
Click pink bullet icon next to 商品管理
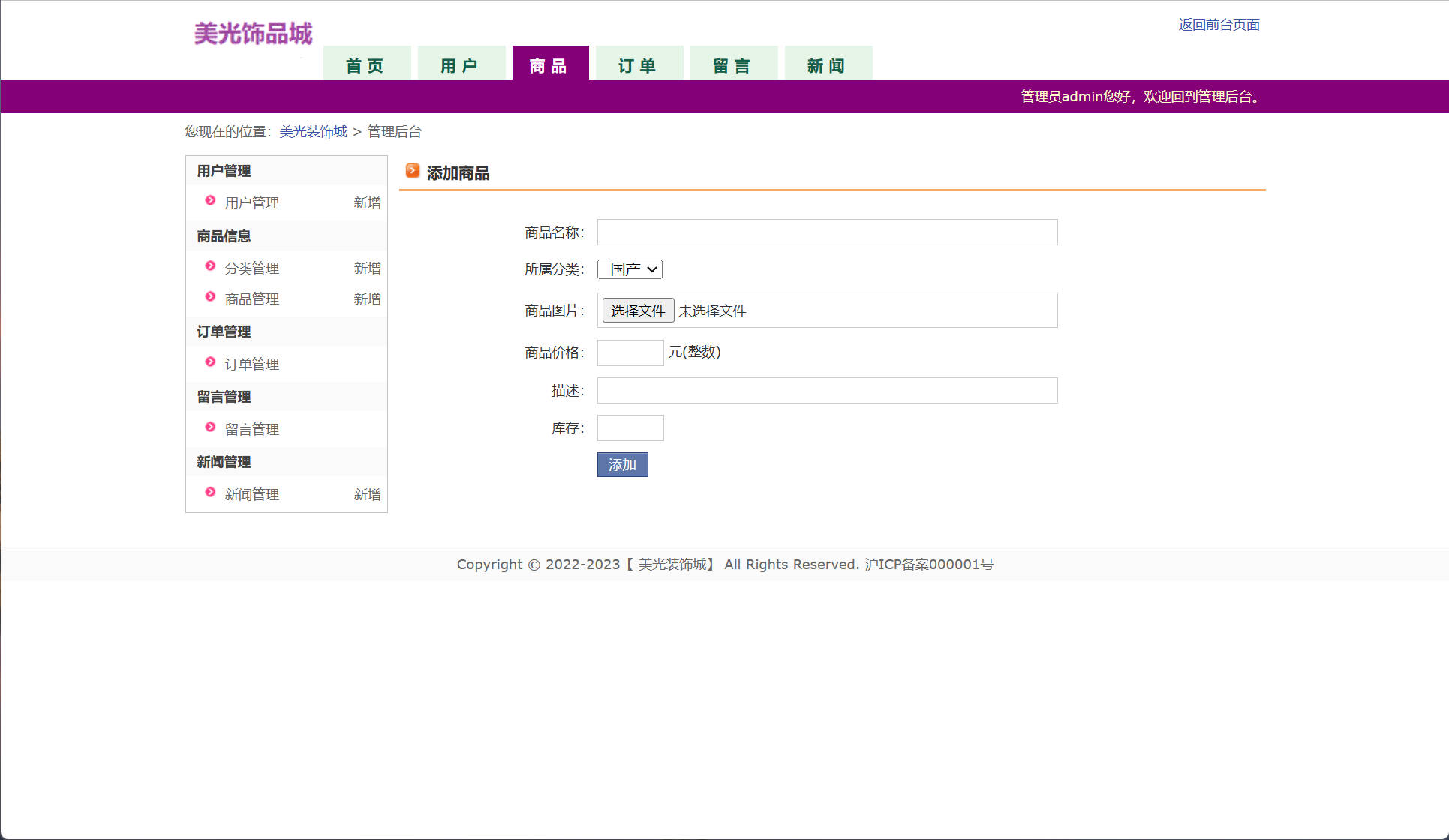coord(210,296)
